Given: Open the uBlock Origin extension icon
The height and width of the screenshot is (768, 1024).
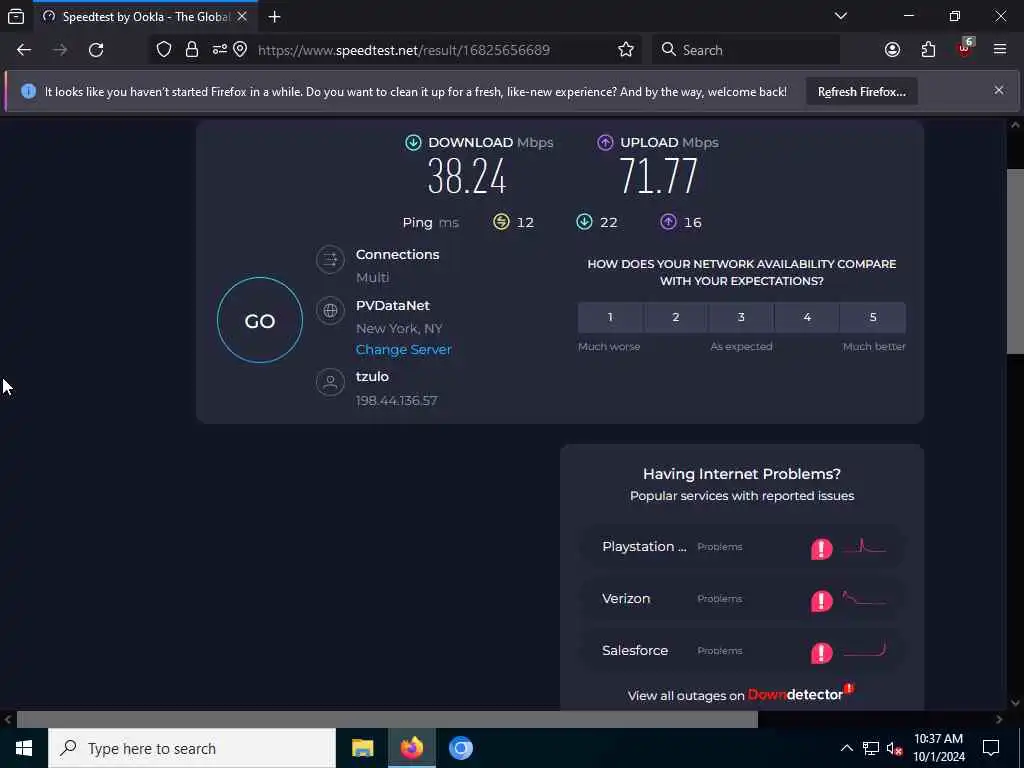Looking at the screenshot, I should click(965, 48).
